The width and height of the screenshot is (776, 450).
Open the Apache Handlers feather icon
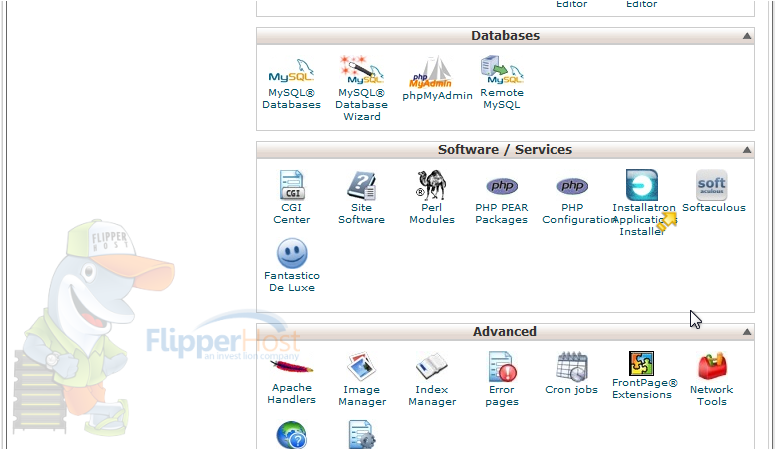click(x=291, y=367)
